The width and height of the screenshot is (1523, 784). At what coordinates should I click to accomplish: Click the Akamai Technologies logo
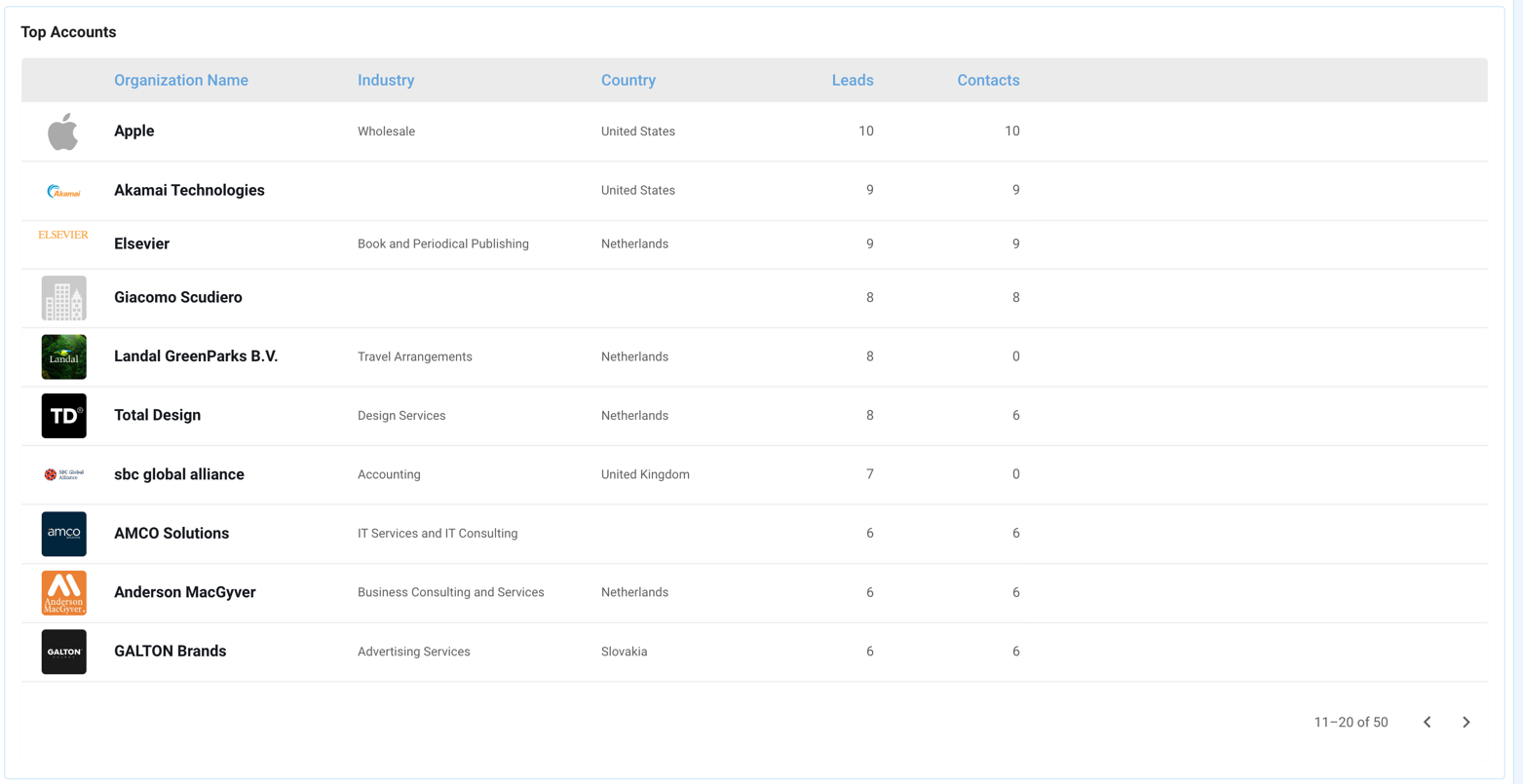[x=63, y=192]
